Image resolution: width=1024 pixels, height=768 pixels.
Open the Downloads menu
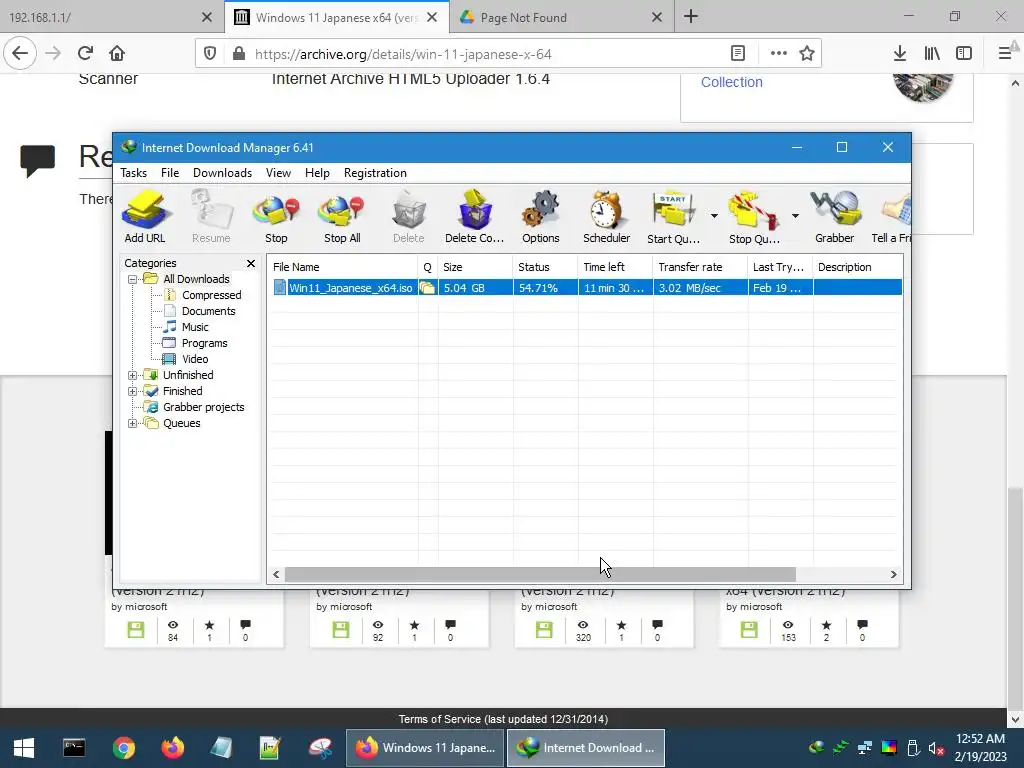pos(222,173)
